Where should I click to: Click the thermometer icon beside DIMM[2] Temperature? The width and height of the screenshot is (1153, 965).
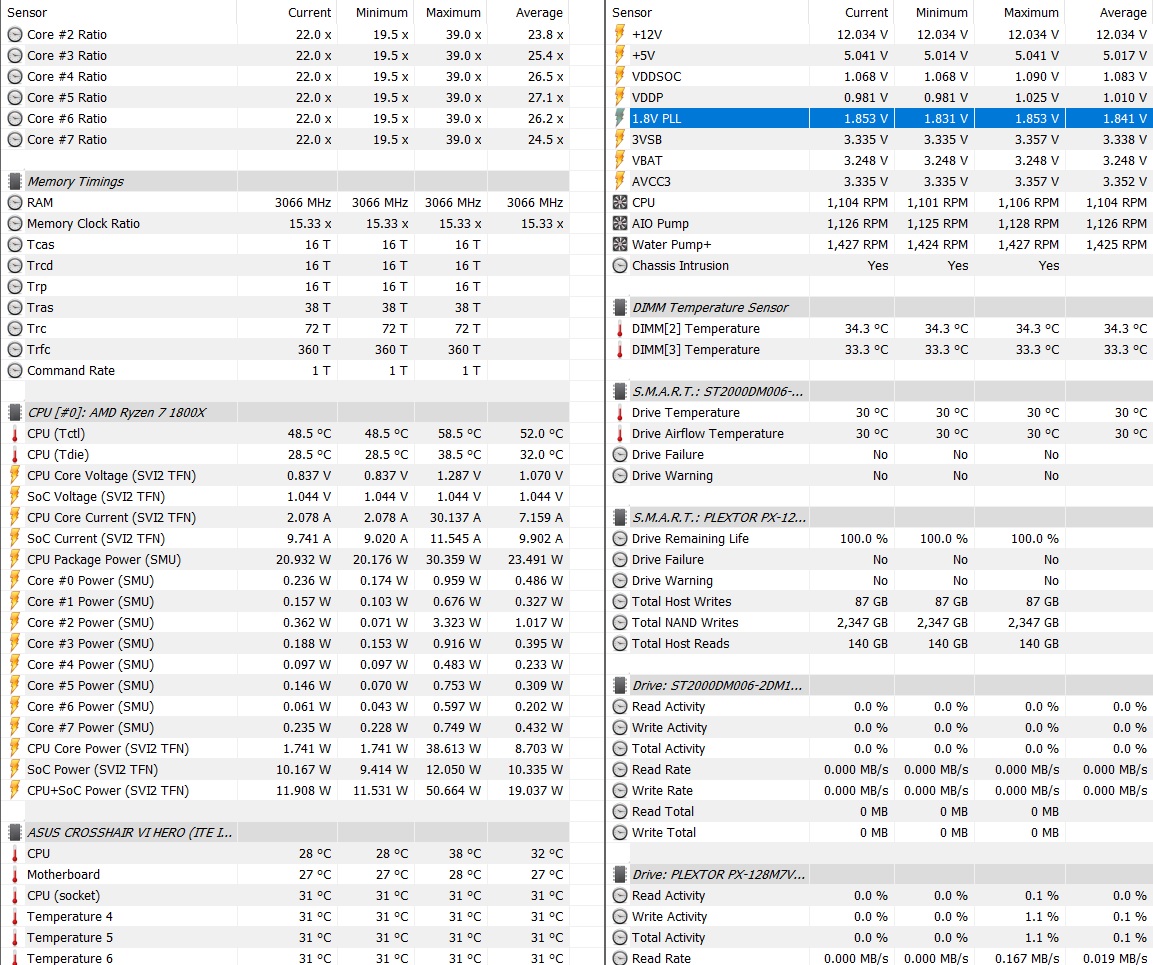pyautogui.click(x=619, y=329)
